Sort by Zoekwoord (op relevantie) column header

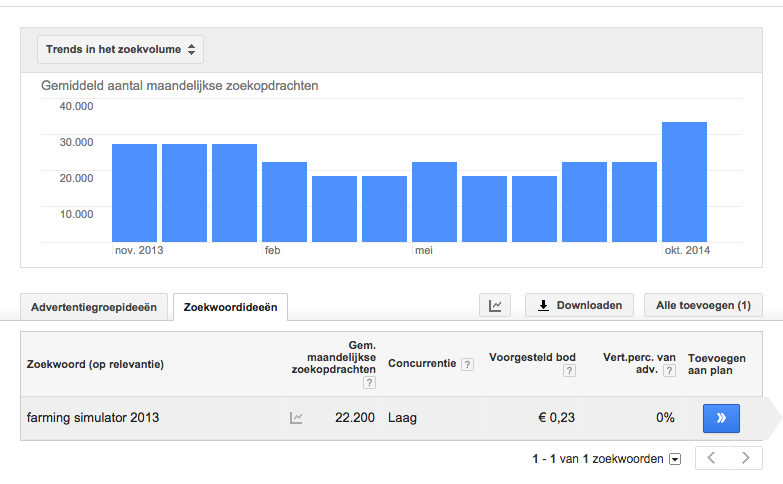coord(95,364)
